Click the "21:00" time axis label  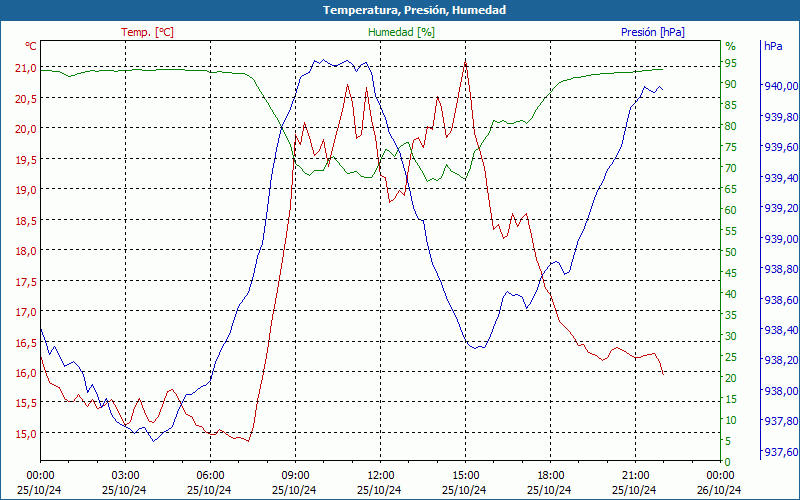(635, 476)
